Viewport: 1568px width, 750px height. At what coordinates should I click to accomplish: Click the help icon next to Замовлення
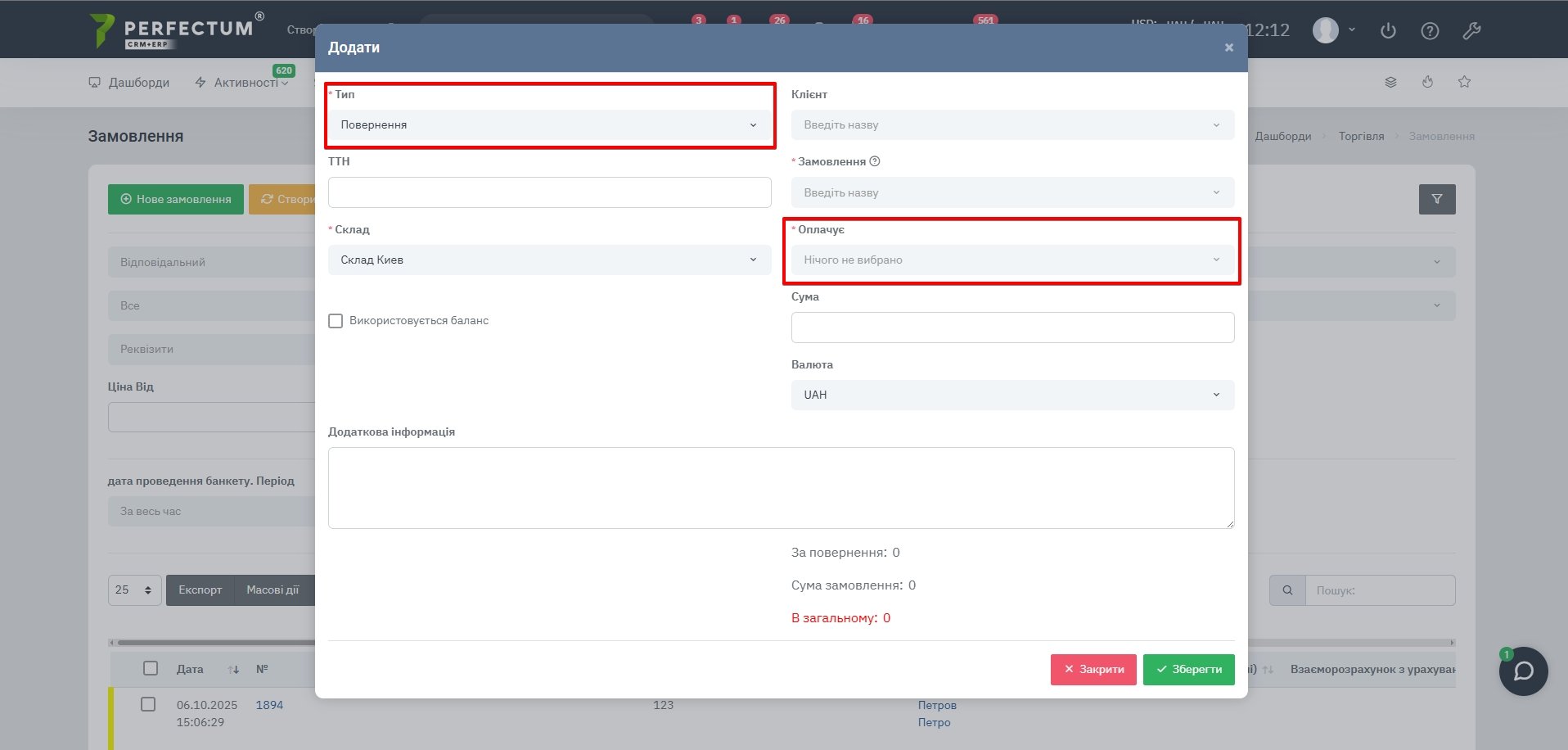pyautogui.click(x=875, y=161)
